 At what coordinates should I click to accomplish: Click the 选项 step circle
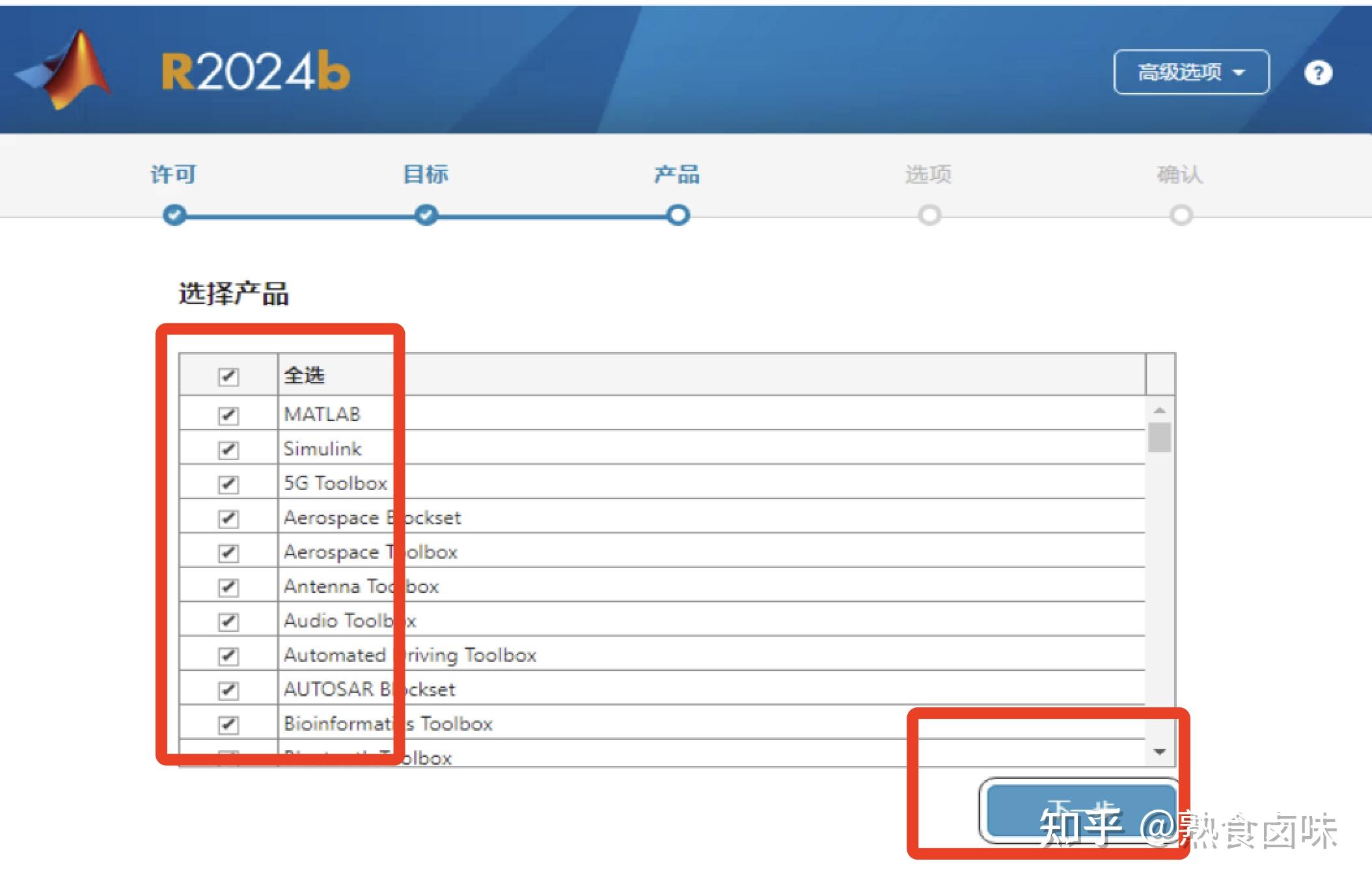(x=929, y=215)
